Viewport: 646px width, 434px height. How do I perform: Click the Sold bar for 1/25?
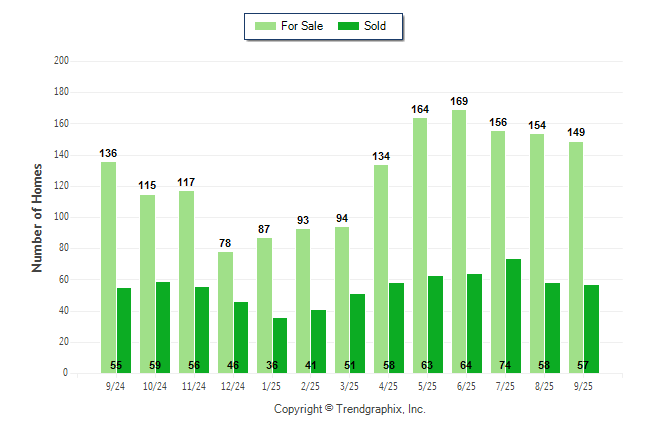click(280, 345)
